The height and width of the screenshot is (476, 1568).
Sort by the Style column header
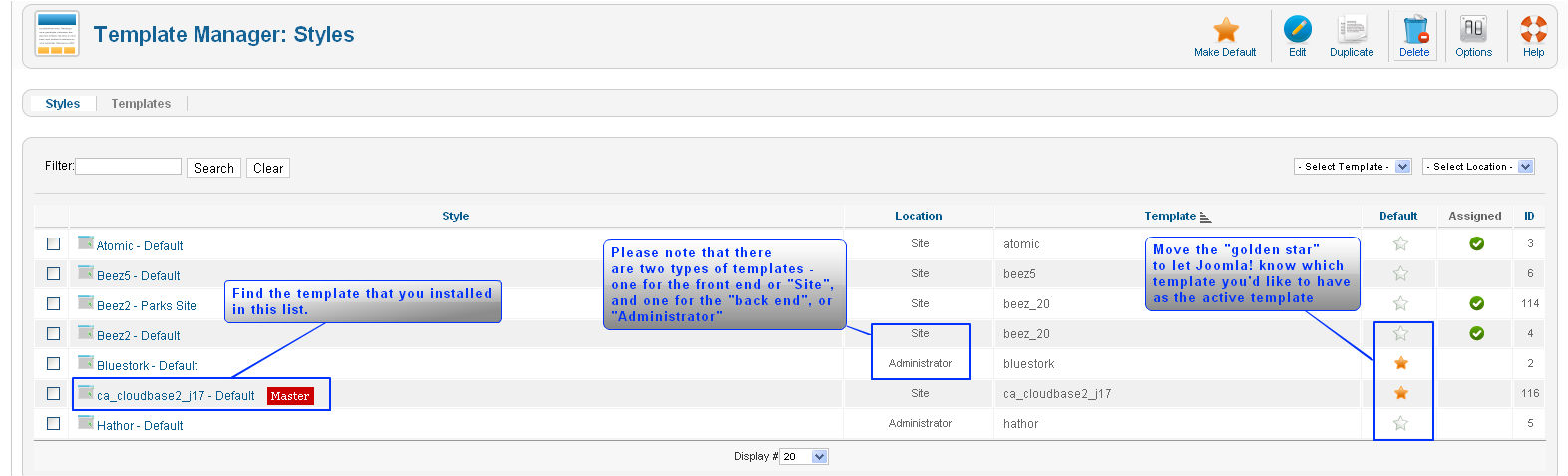[x=455, y=216]
